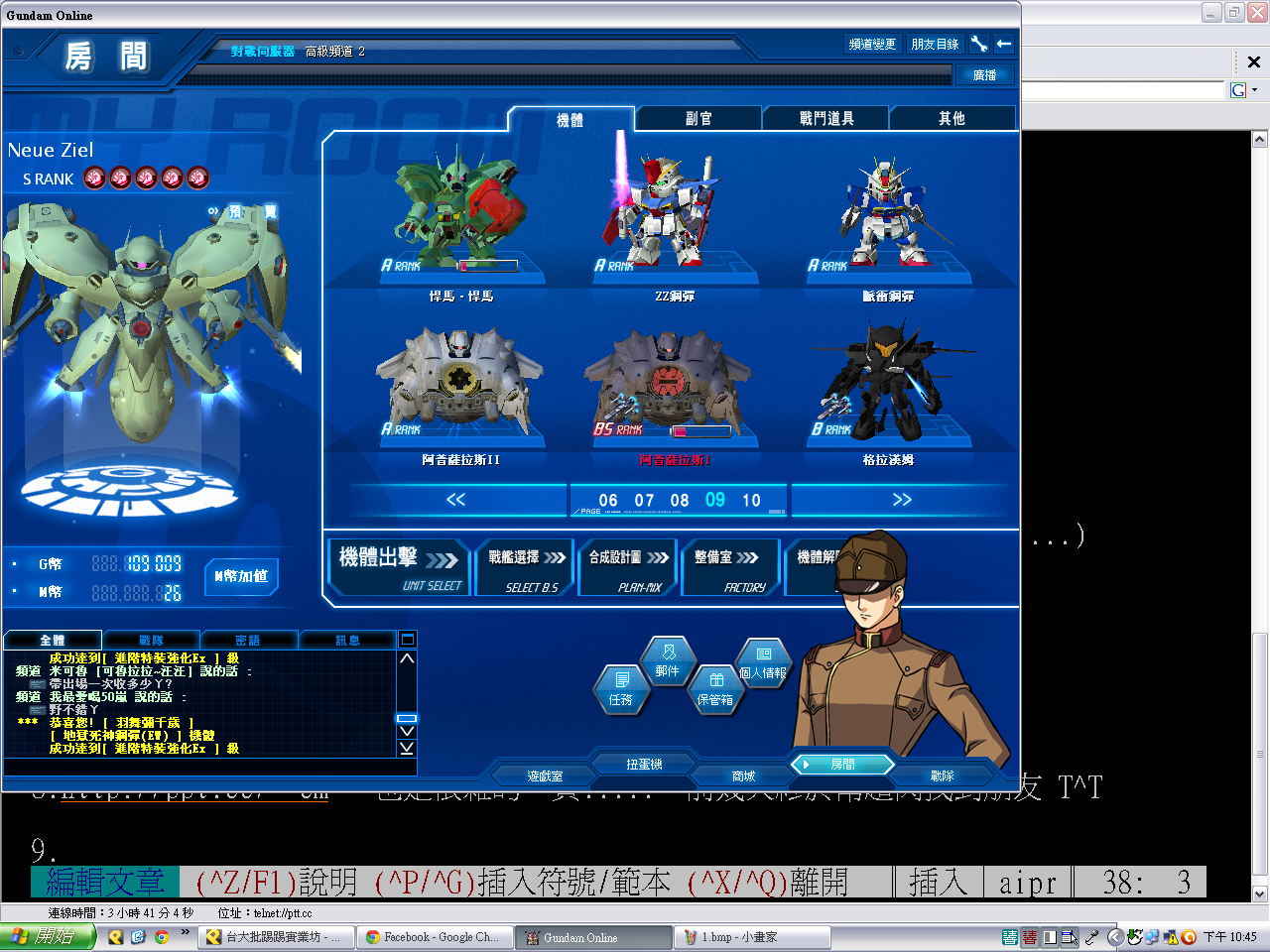This screenshot has width=1270, height=952.
Task: Click the browser address input field
Action: [1123, 90]
